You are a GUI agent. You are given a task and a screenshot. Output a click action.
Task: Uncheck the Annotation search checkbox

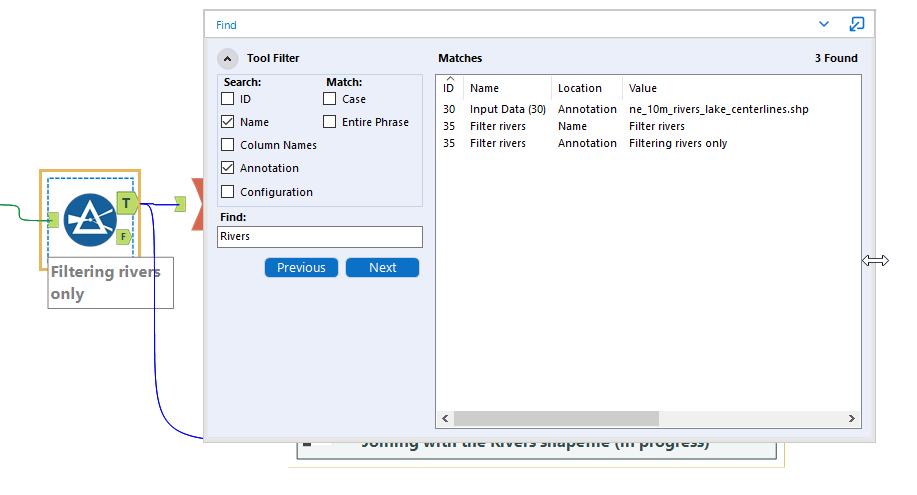click(228, 168)
